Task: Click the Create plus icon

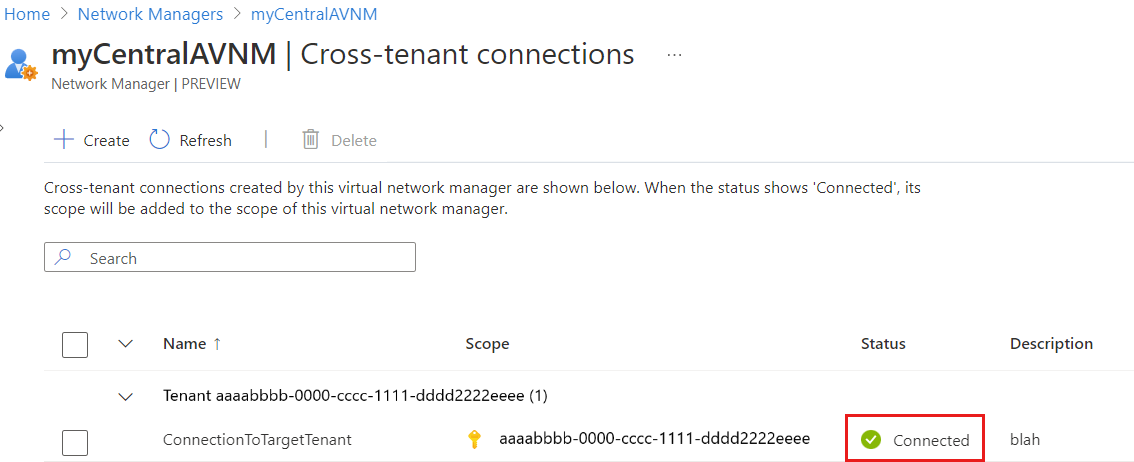Action: click(64, 140)
